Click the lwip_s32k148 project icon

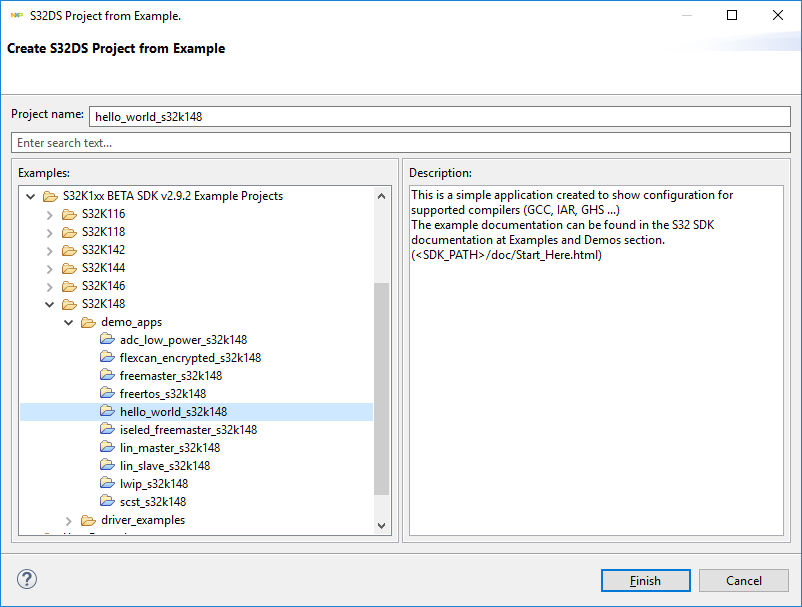coord(107,483)
